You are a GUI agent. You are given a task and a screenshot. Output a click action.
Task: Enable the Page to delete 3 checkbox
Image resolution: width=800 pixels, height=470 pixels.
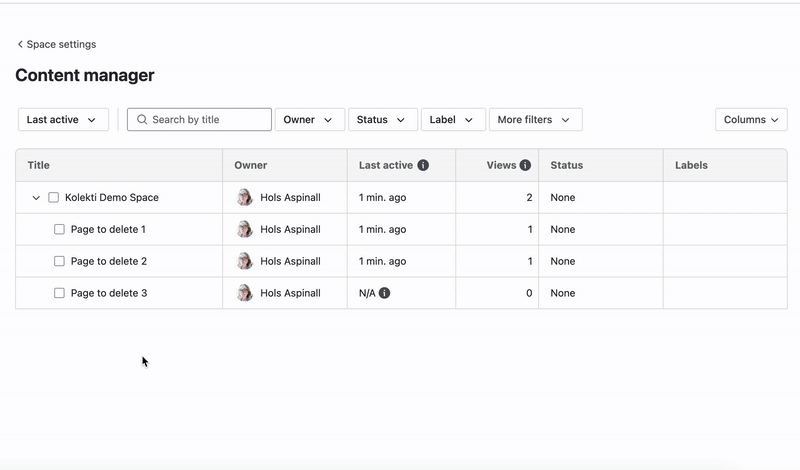coord(59,293)
